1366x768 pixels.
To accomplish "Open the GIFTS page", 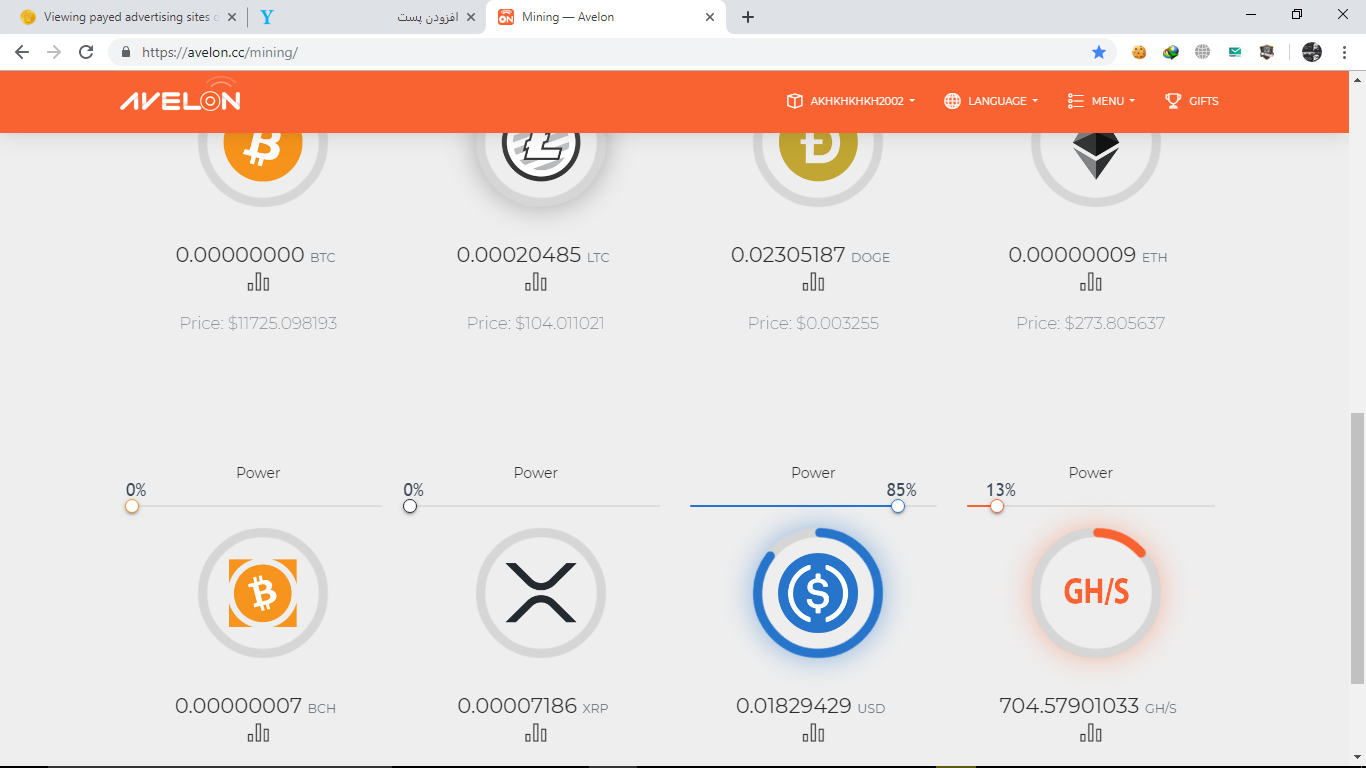I will point(1192,101).
